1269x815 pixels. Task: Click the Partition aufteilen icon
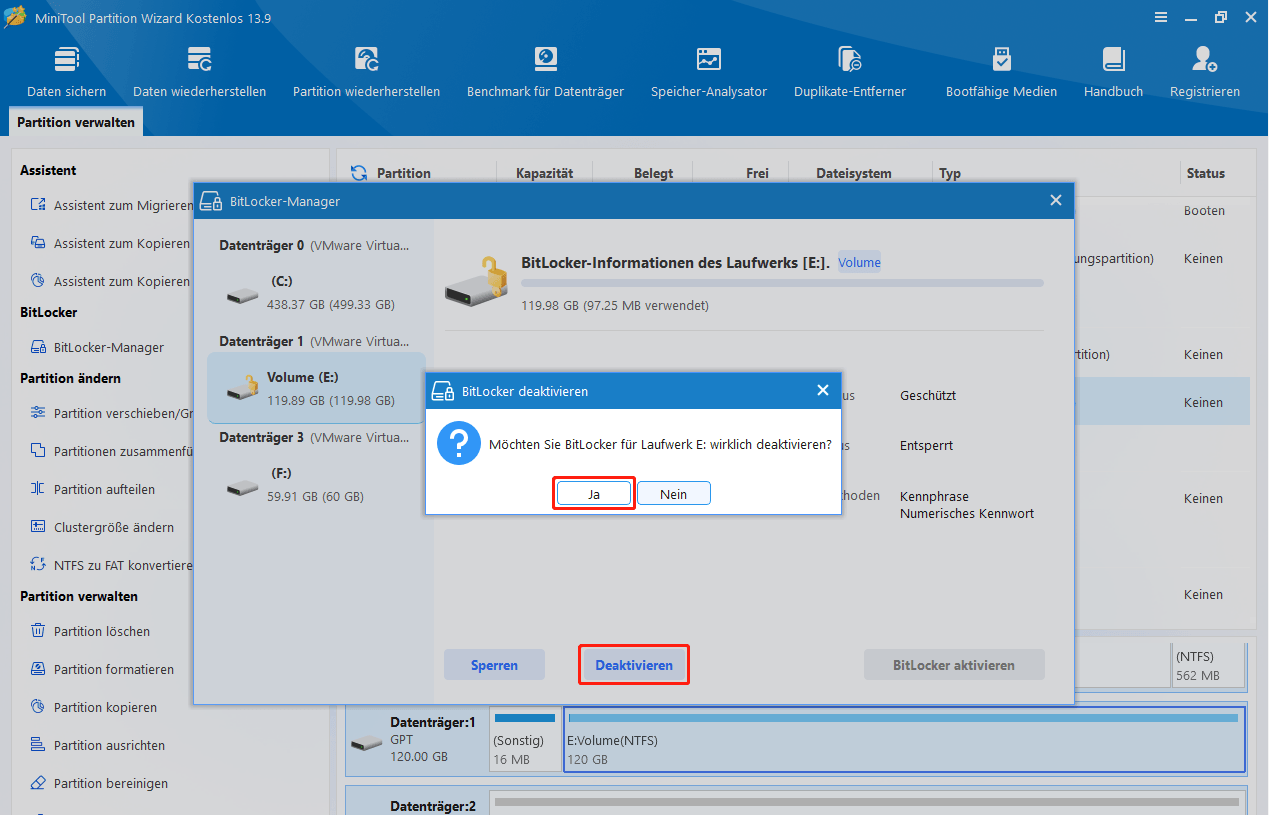pos(38,489)
